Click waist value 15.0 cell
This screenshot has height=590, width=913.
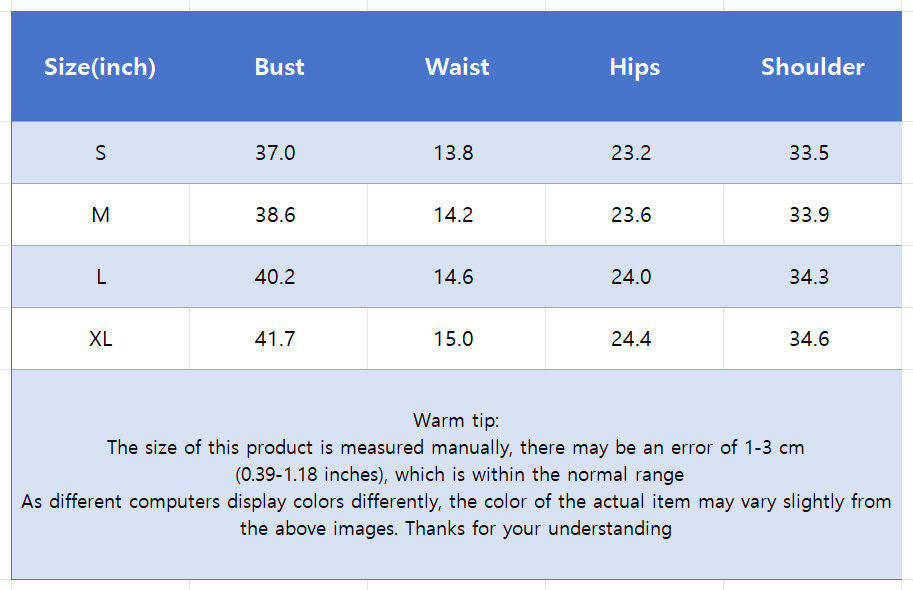(453, 339)
